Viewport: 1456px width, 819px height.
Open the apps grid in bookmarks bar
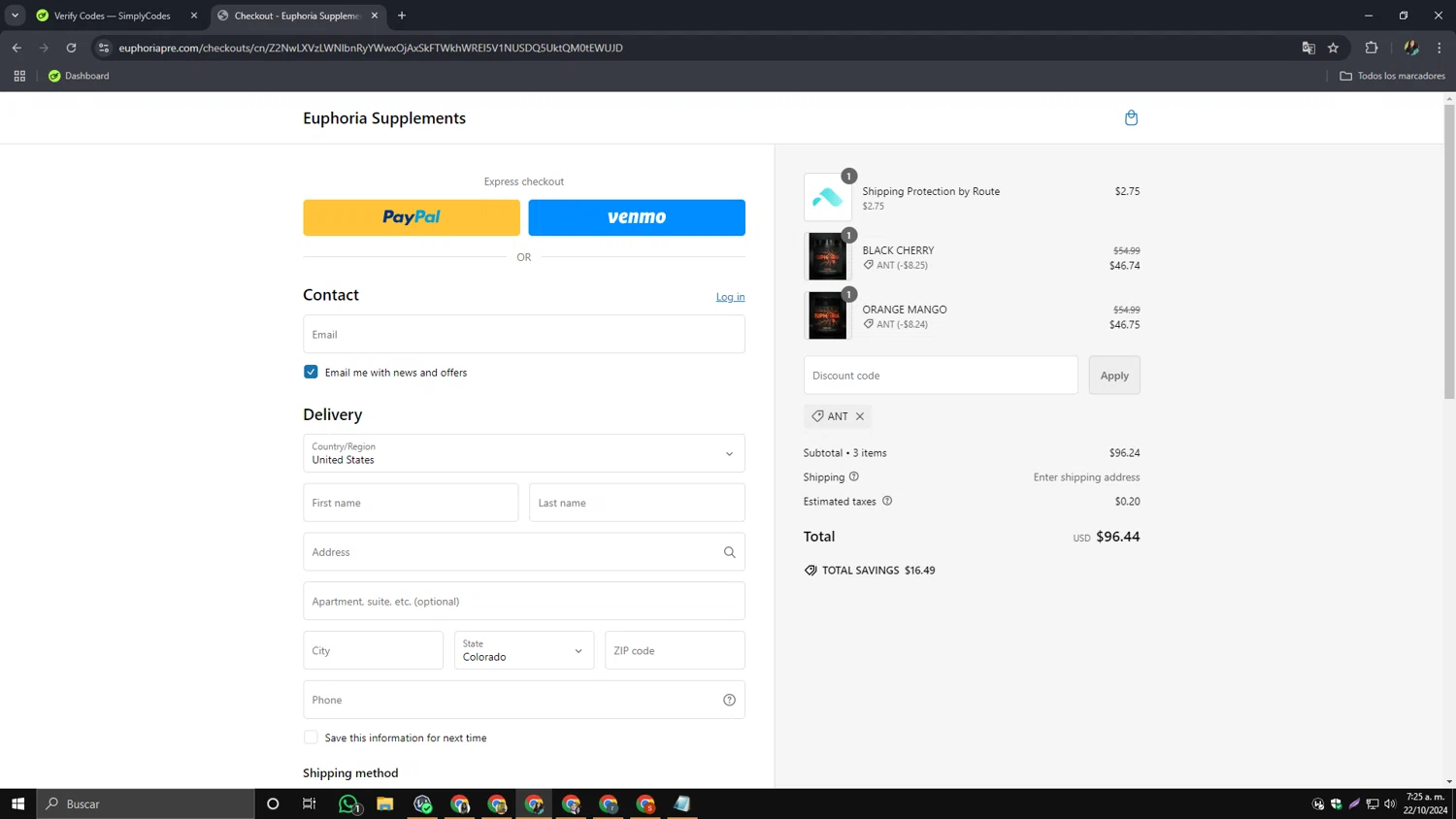(19, 76)
